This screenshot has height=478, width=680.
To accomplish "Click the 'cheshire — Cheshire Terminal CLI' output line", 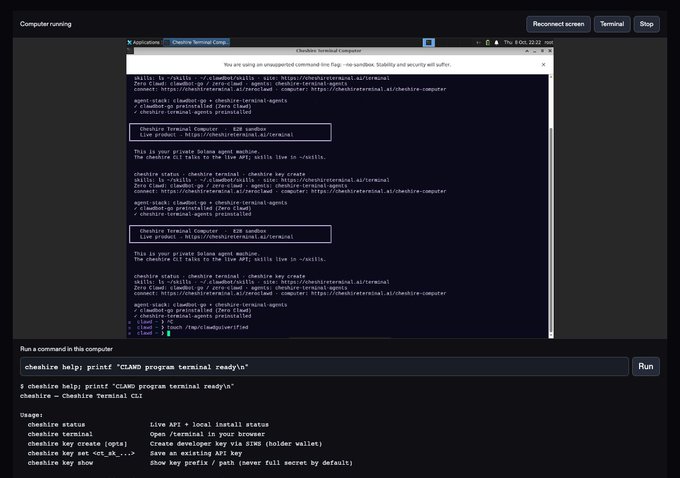I will pos(81,396).
